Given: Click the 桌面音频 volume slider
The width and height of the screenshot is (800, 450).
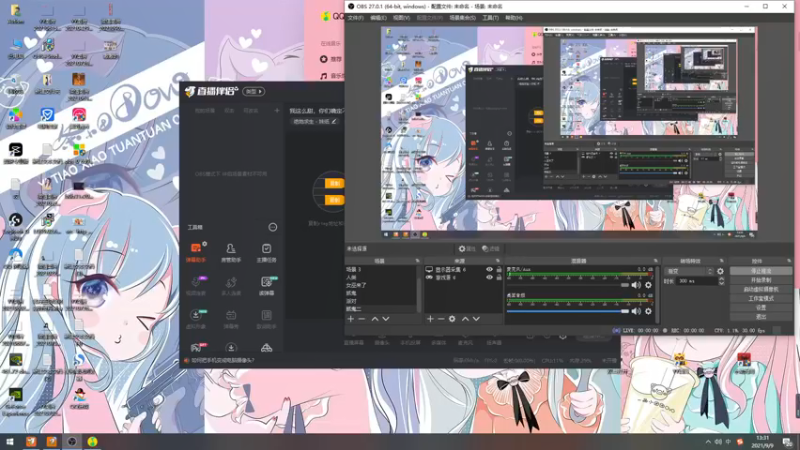Looking at the screenshot, I should tap(568, 311).
